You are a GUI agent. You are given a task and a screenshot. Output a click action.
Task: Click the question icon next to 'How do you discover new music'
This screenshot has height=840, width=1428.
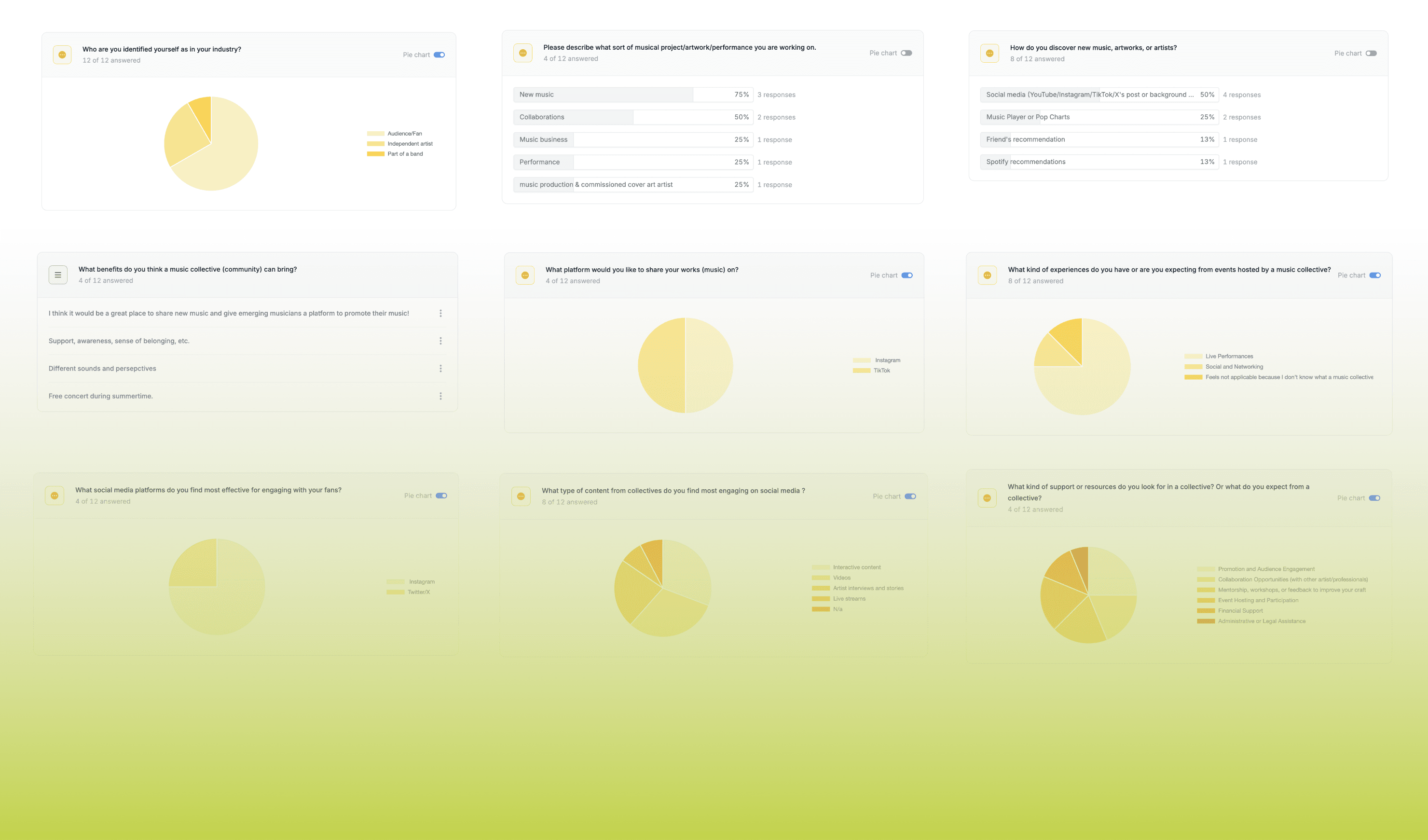tap(989, 53)
